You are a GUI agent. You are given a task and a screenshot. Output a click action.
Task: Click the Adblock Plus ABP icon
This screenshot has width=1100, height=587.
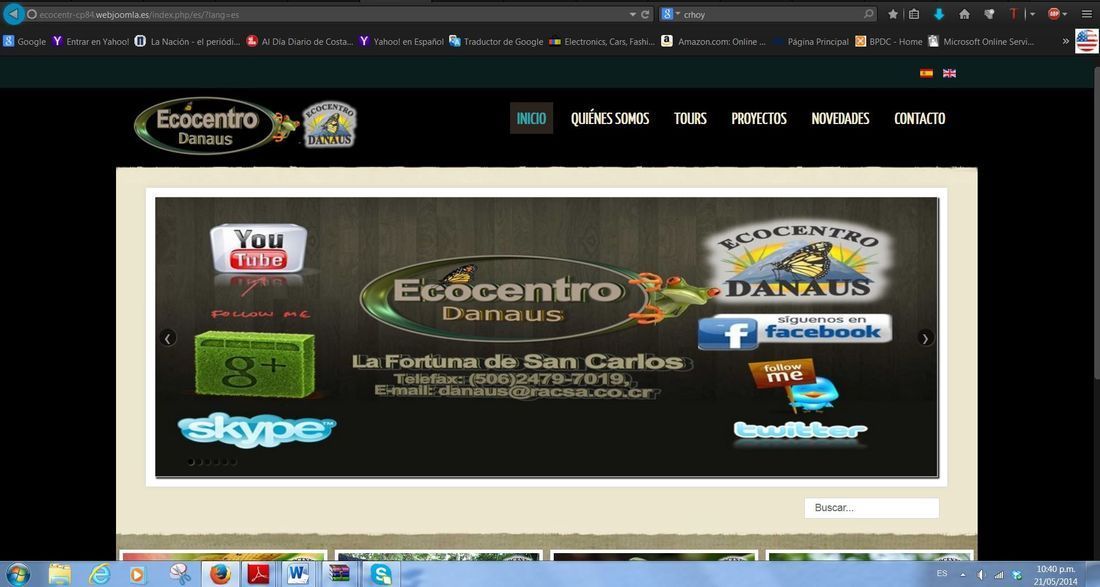pos(1053,14)
